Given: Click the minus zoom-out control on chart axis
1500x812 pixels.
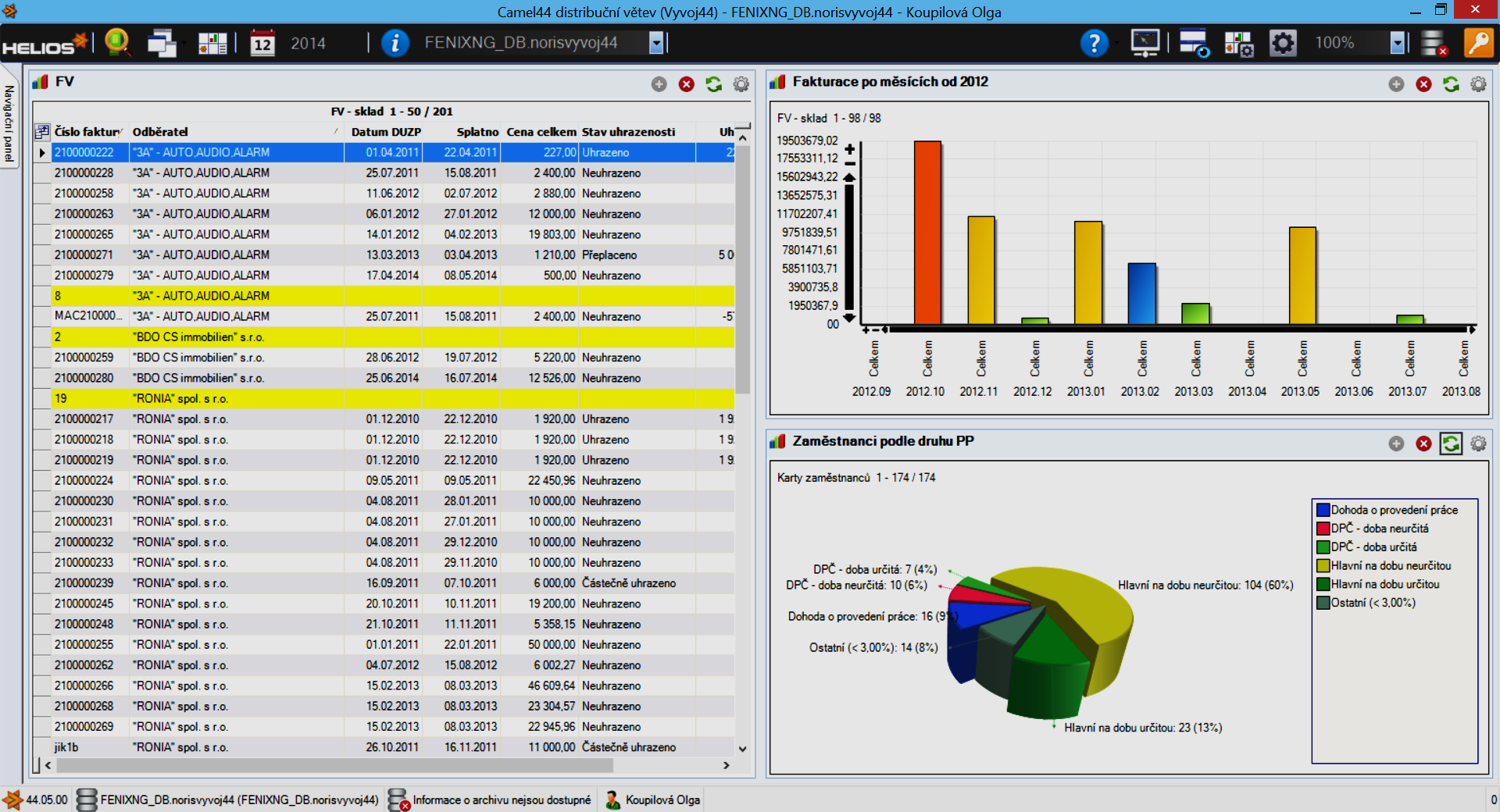Looking at the screenshot, I should tap(850, 164).
